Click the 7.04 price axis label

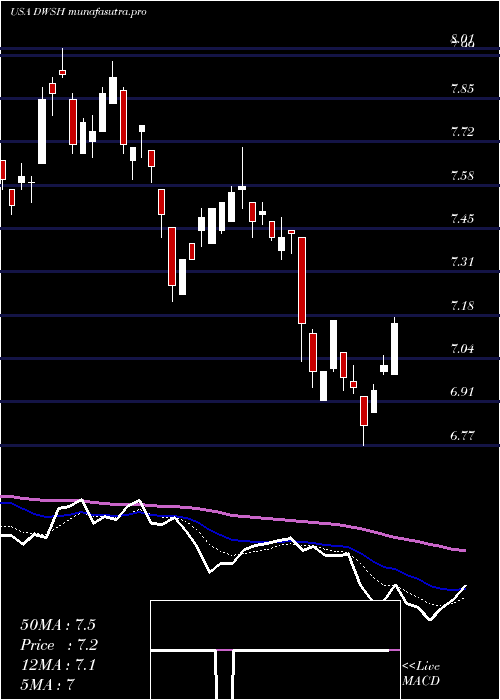tap(462, 349)
